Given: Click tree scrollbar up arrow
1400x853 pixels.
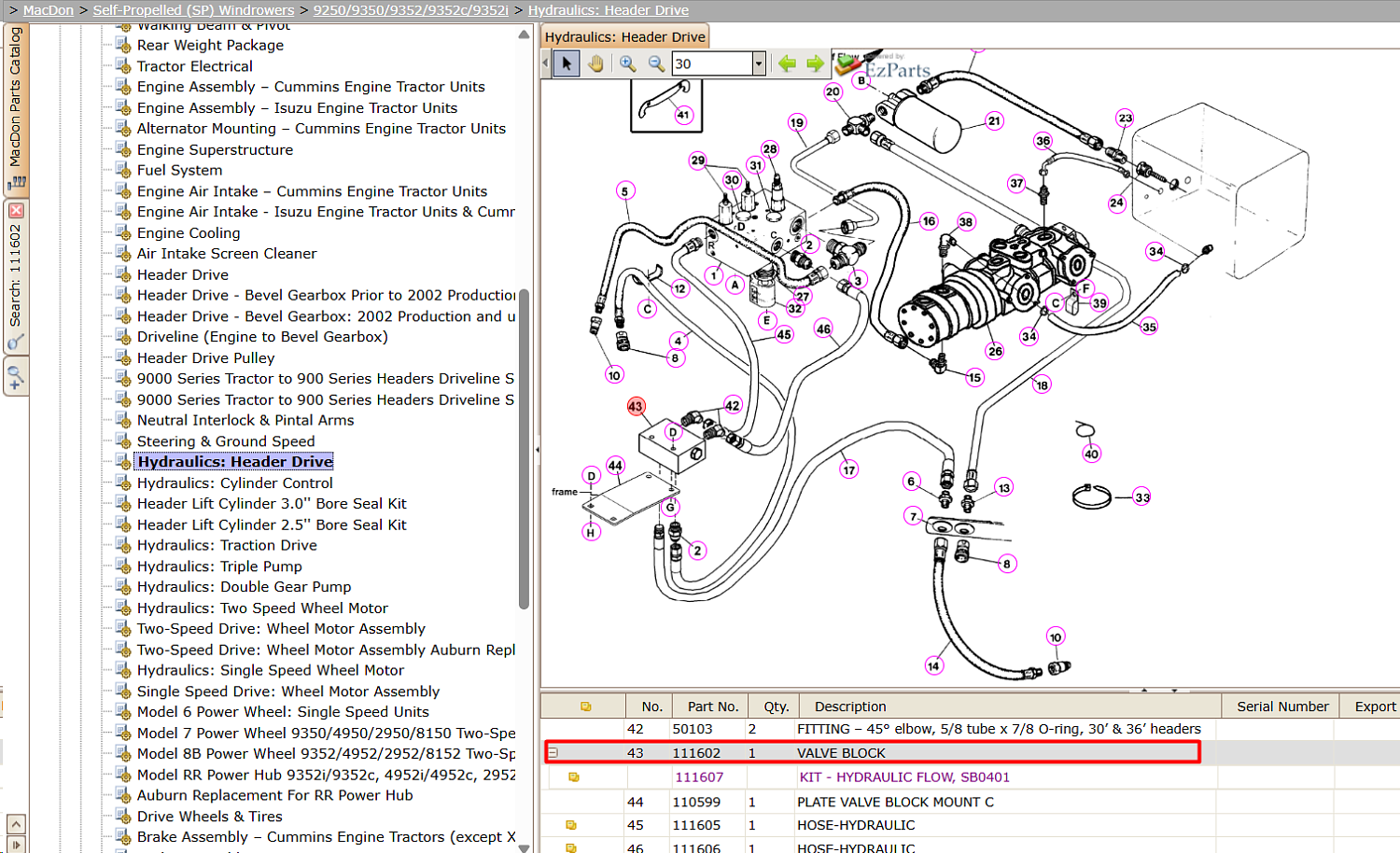Looking at the screenshot, I should tap(524, 35).
